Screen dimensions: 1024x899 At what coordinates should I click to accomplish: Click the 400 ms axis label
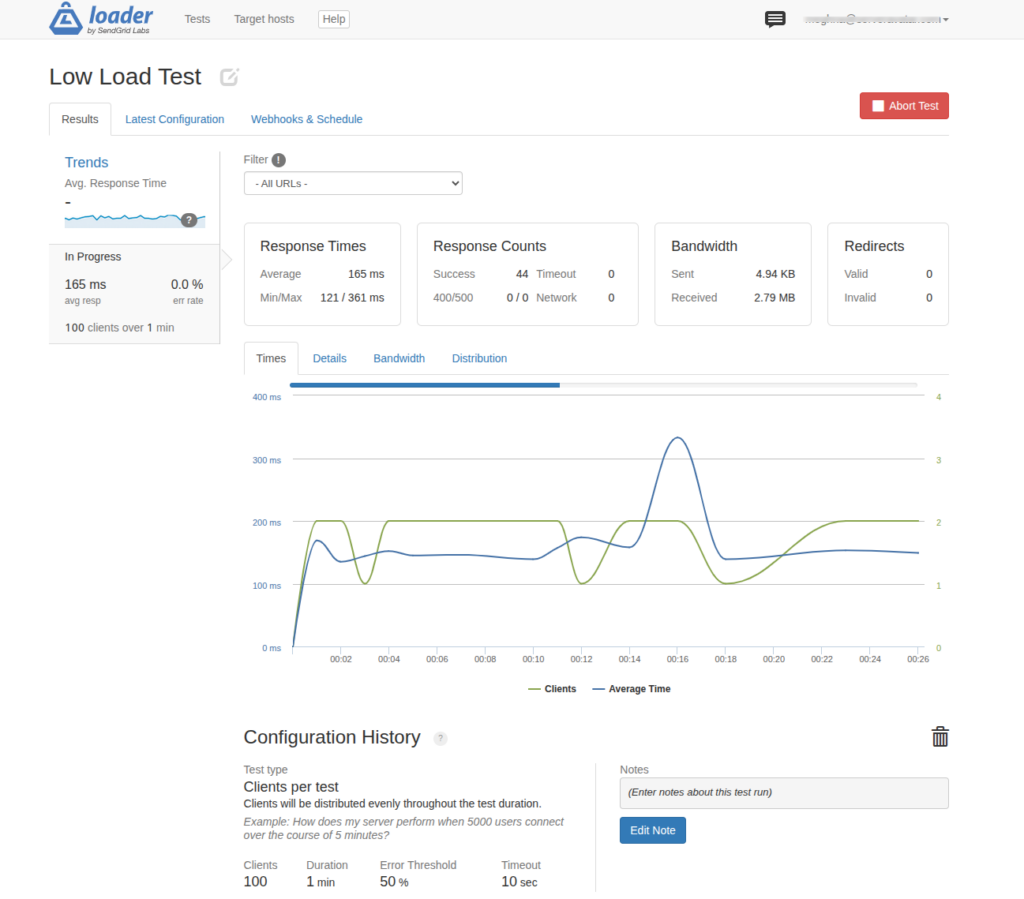click(266, 397)
